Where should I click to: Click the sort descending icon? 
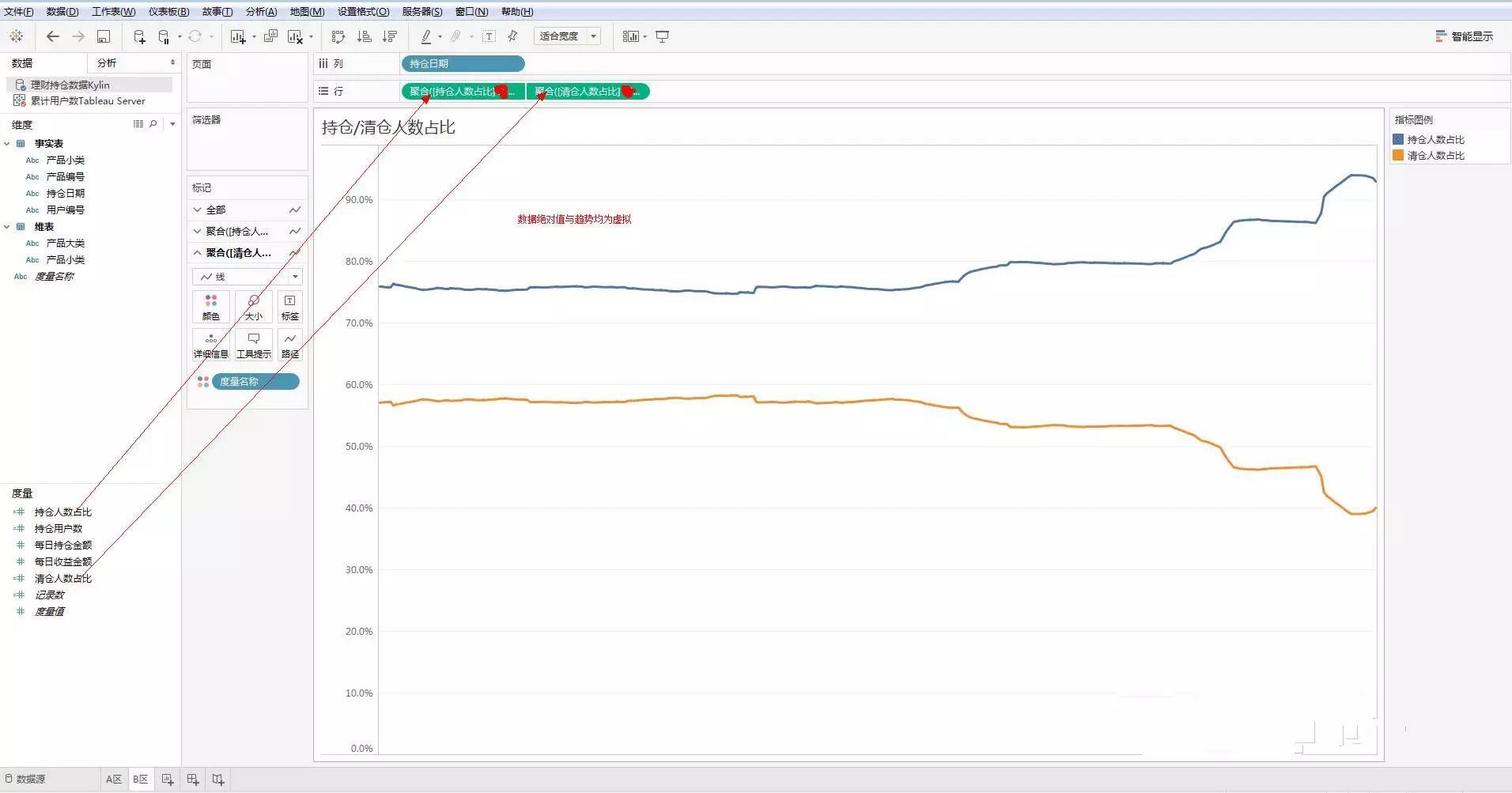coord(389,36)
